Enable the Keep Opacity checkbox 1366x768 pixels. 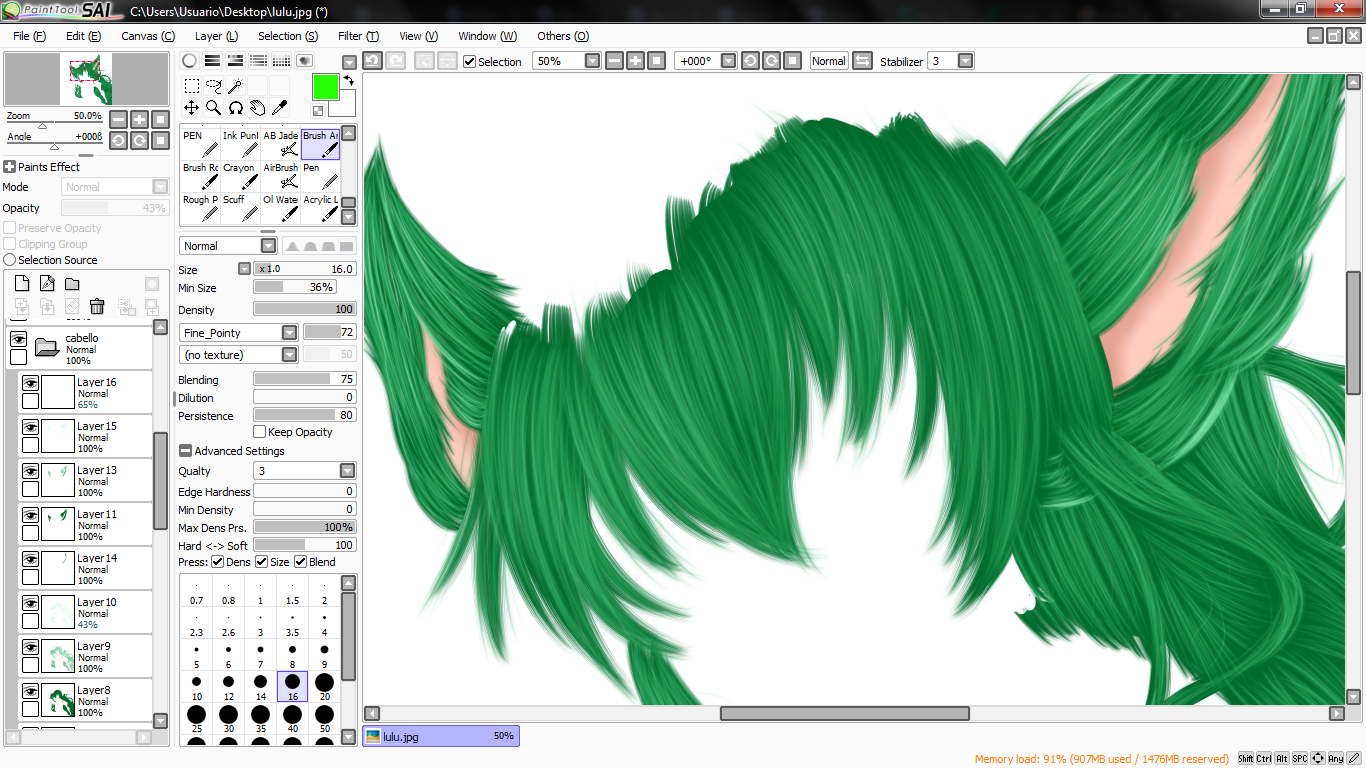click(x=260, y=432)
